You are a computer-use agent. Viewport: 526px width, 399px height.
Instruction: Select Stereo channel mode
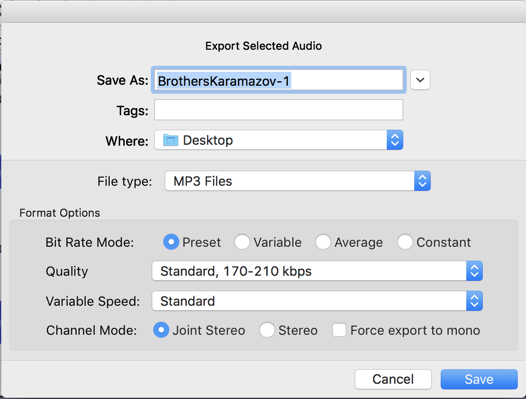[x=267, y=330]
